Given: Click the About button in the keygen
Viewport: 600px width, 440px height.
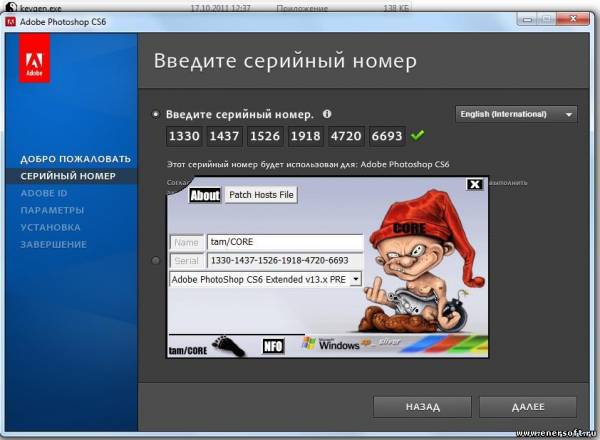Looking at the screenshot, I should pyautogui.click(x=205, y=196).
